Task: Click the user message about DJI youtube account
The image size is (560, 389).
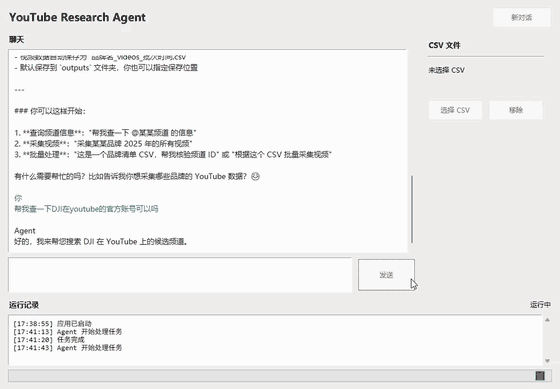Action: [86, 209]
